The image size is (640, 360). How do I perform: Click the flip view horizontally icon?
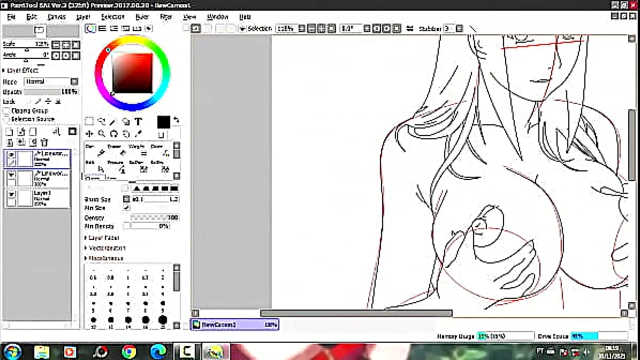410,29
